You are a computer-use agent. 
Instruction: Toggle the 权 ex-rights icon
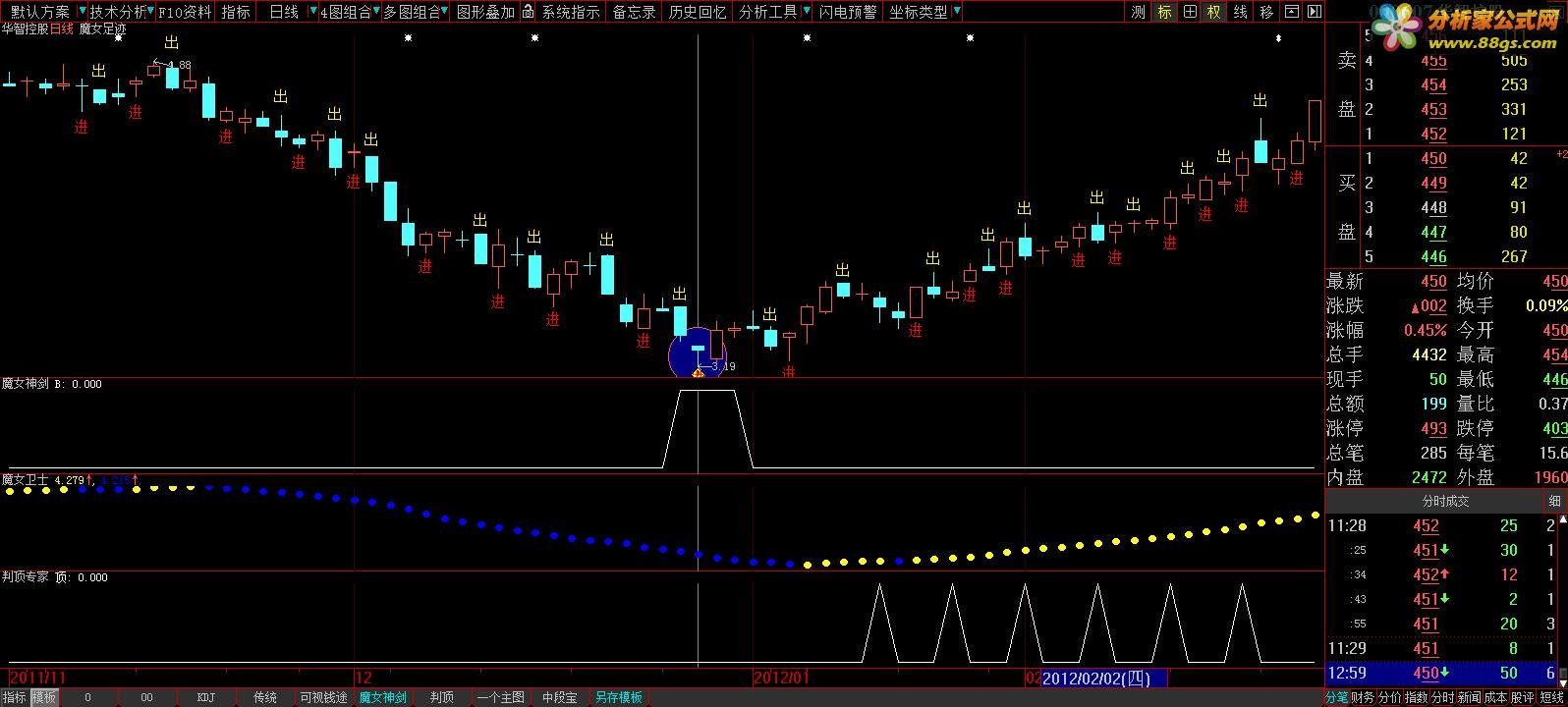pos(1214,12)
